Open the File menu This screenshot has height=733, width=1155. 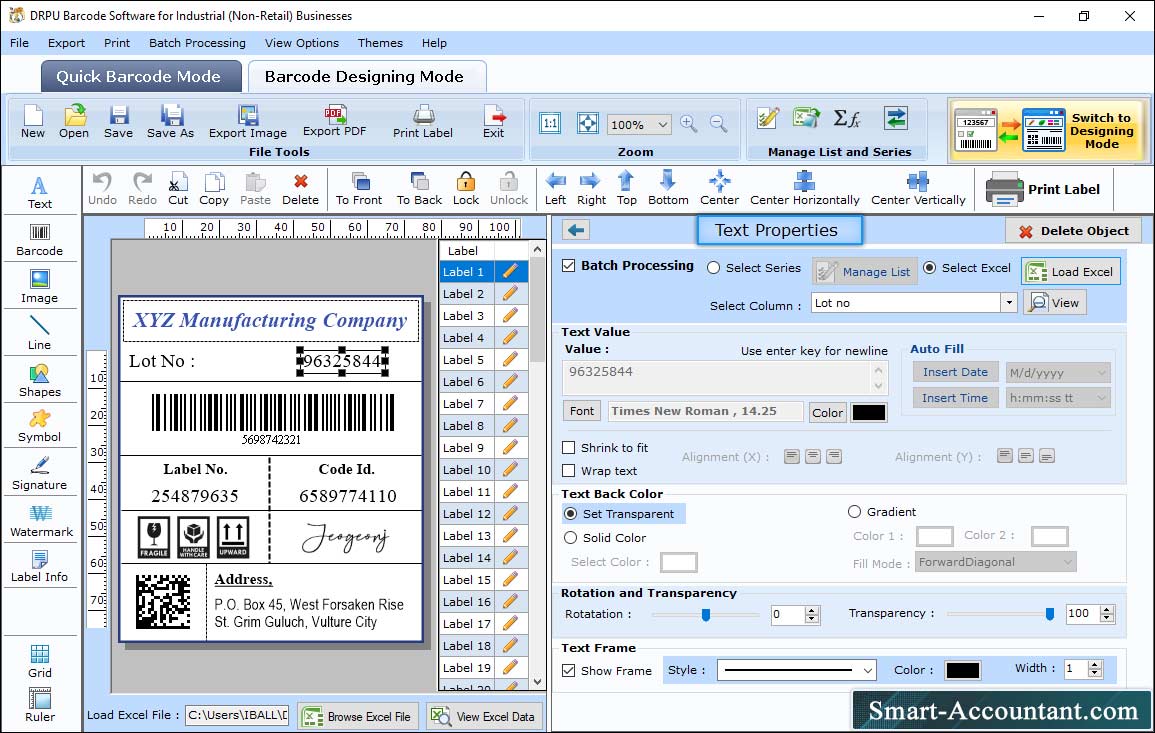(19, 43)
